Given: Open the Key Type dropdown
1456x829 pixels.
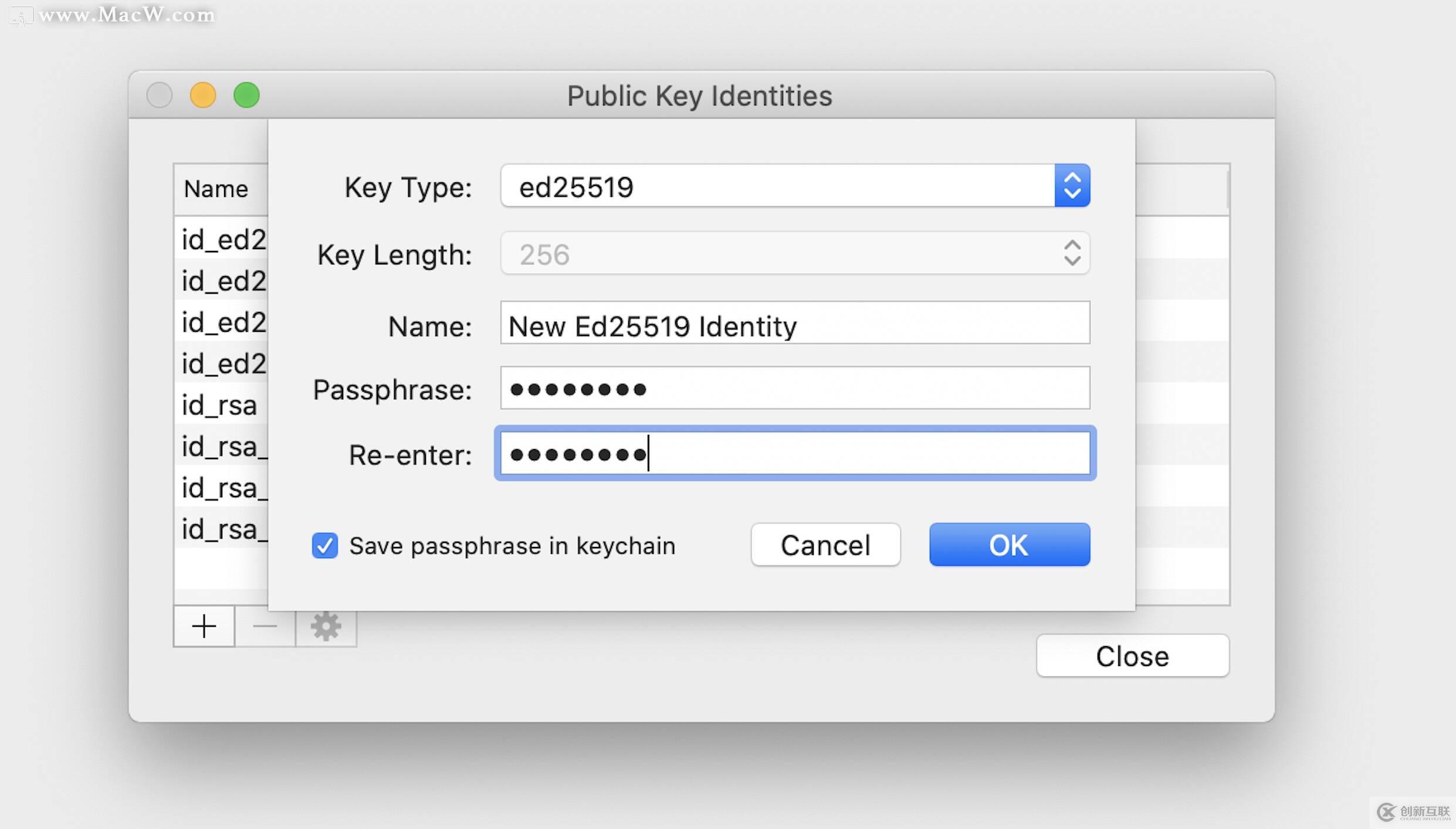Looking at the screenshot, I should tap(795, 186).
